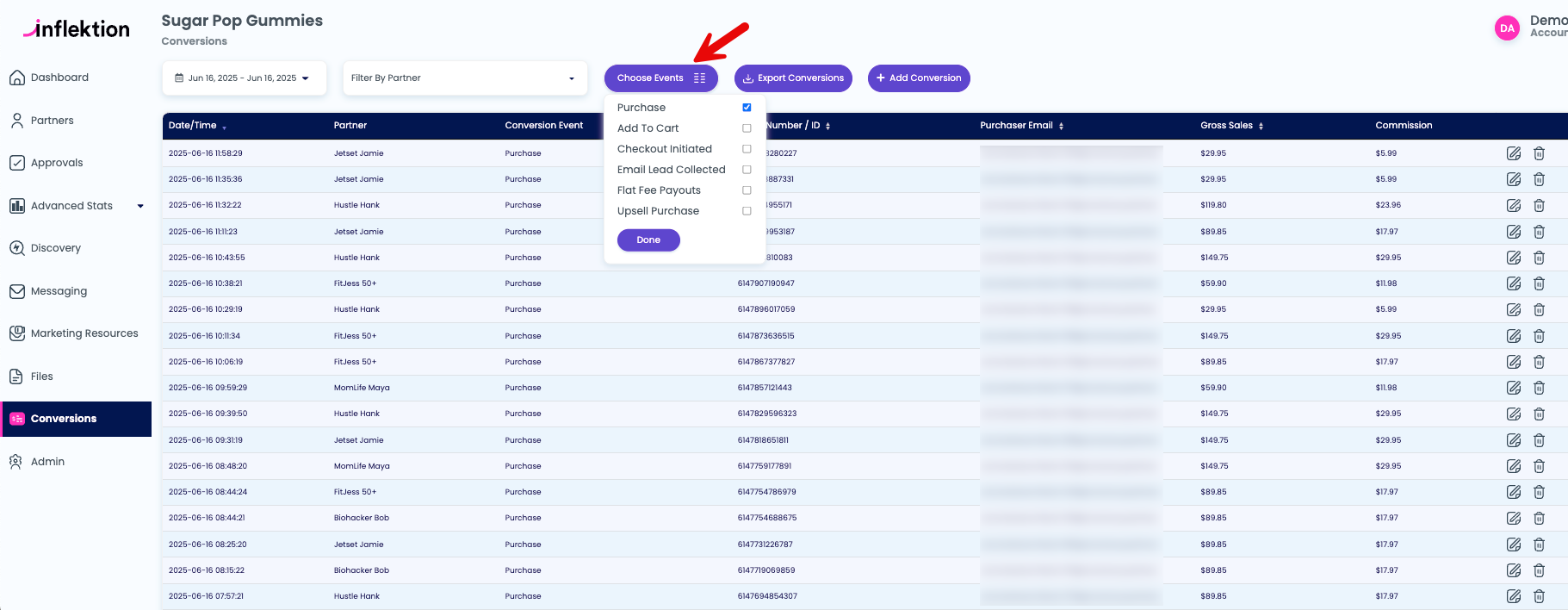Delete the 2025-06-16 11:58:29 conversion
The width and height of the screenshot is (1568, 610).
pyautogui.click(x=1539, y=153)
